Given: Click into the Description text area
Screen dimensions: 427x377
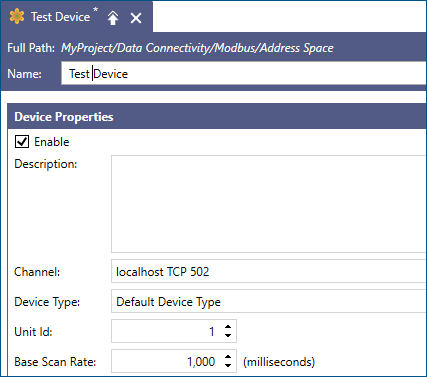Looking at the screenshot, I should coord(269,204).
